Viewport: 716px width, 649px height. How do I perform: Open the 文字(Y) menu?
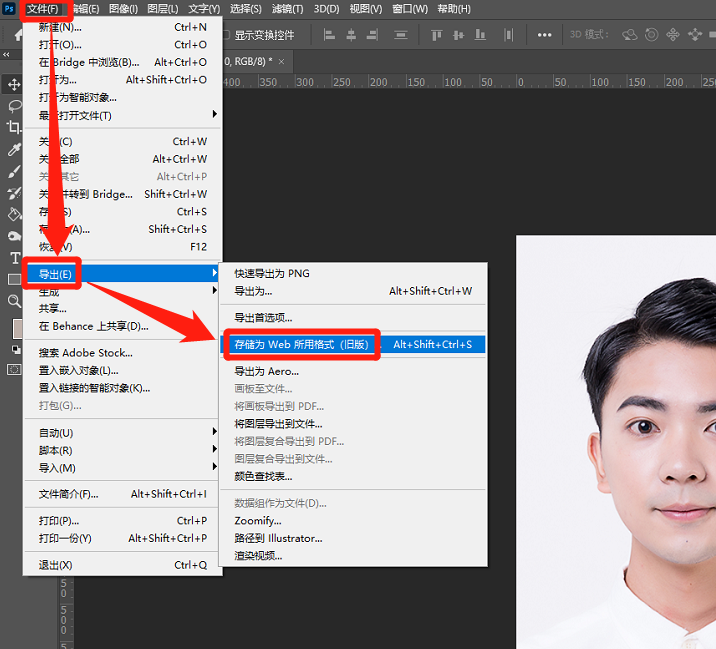(x=204, y=9)
